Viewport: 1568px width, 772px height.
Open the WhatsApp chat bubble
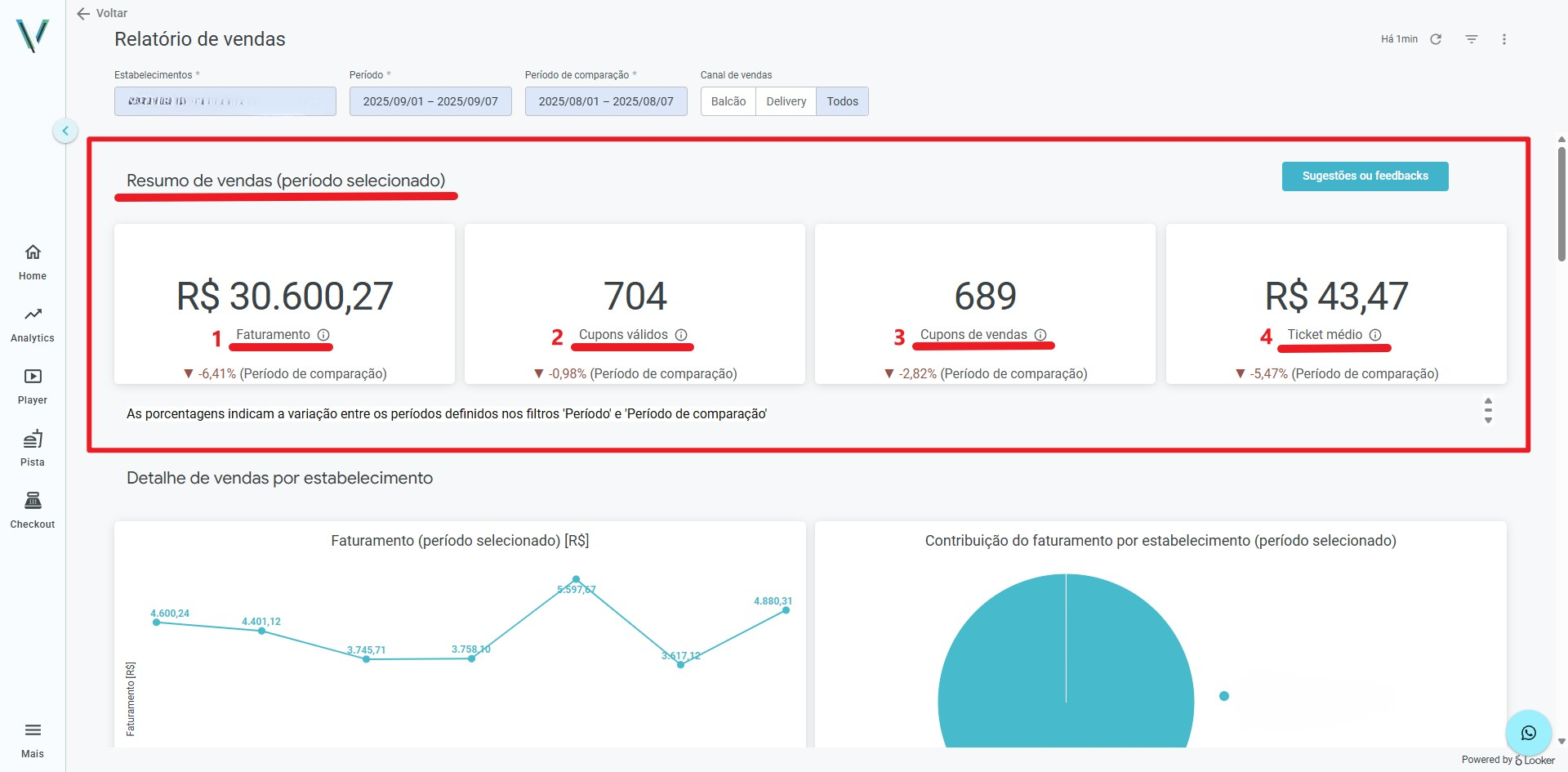coord(1528,733)
